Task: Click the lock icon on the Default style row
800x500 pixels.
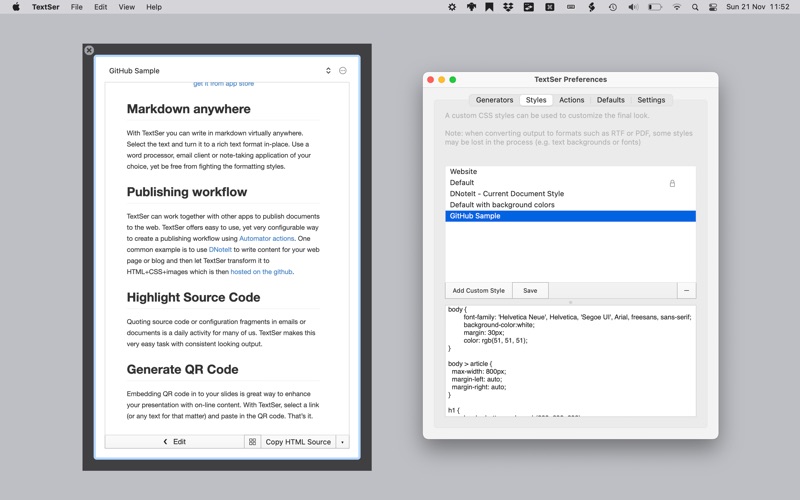Action: coord(672,183)
